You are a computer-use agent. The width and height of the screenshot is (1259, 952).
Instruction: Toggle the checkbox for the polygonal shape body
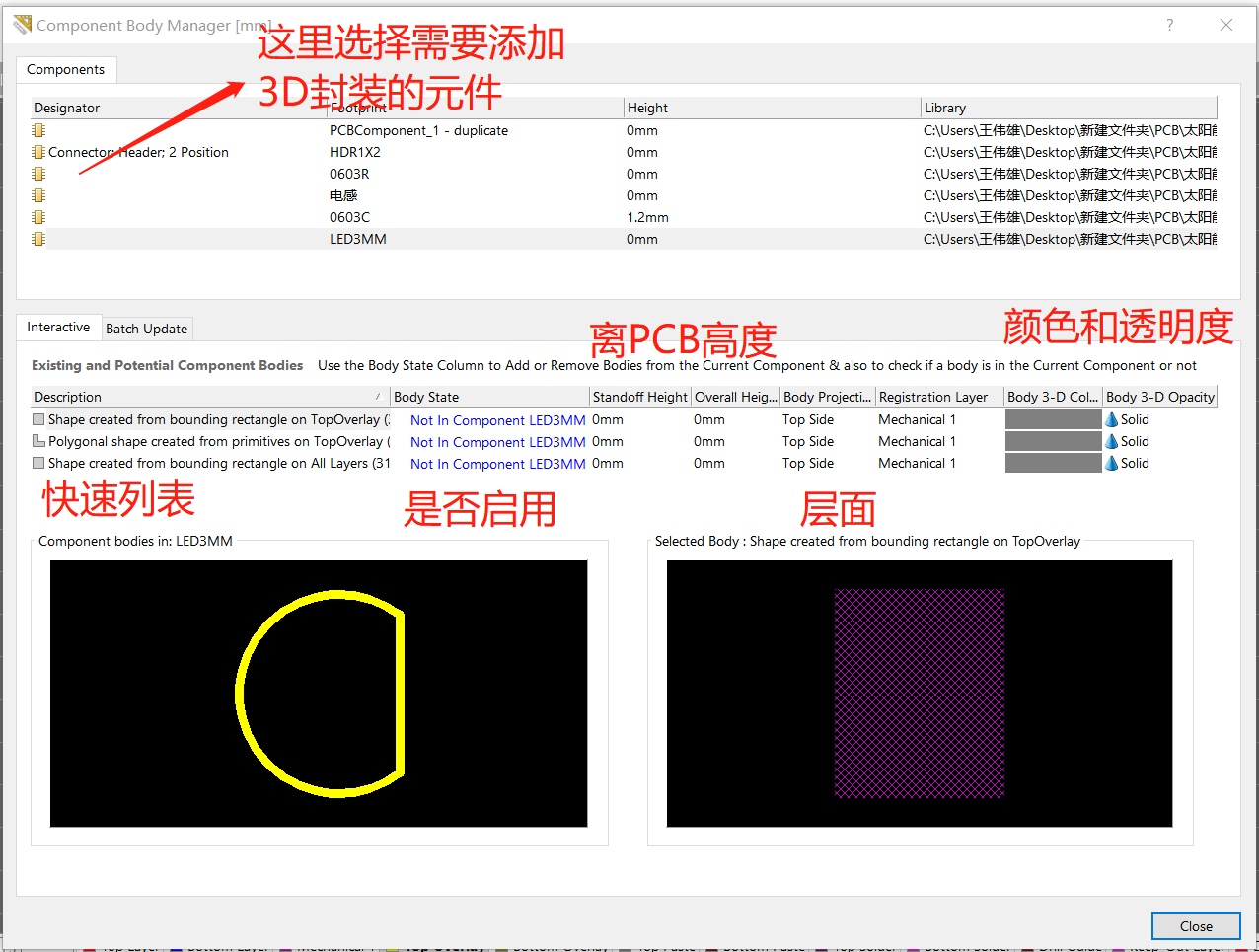coord(37,441)
